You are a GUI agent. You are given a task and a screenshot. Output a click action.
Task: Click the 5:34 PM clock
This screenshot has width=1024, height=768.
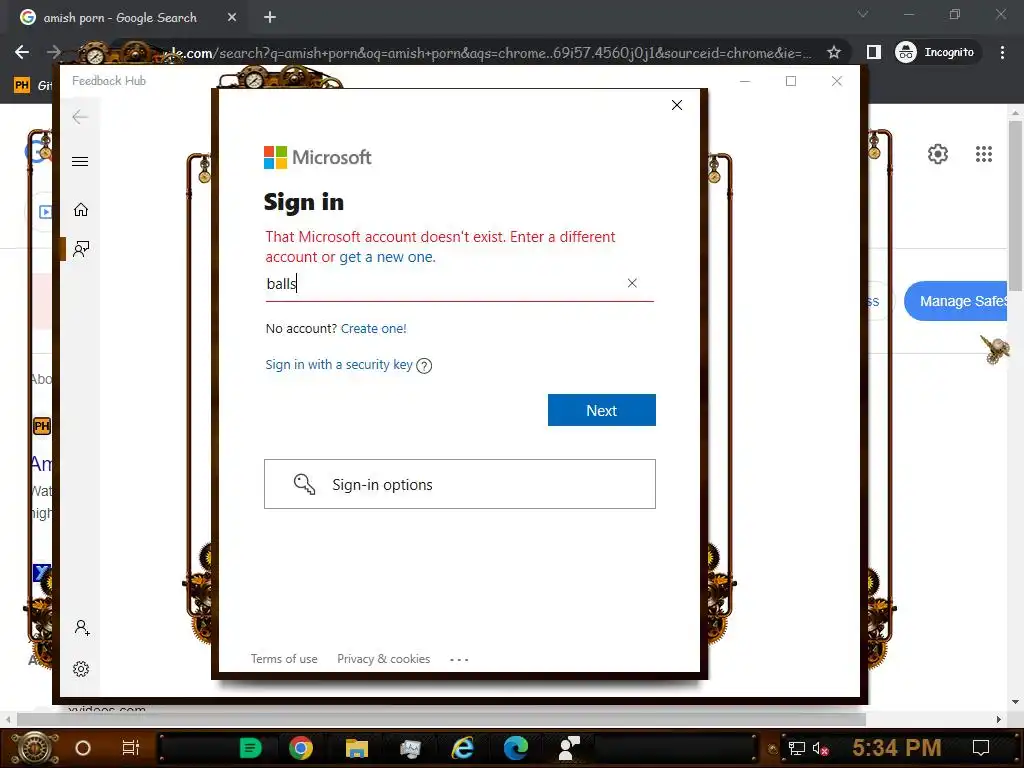tap(897, 747)
